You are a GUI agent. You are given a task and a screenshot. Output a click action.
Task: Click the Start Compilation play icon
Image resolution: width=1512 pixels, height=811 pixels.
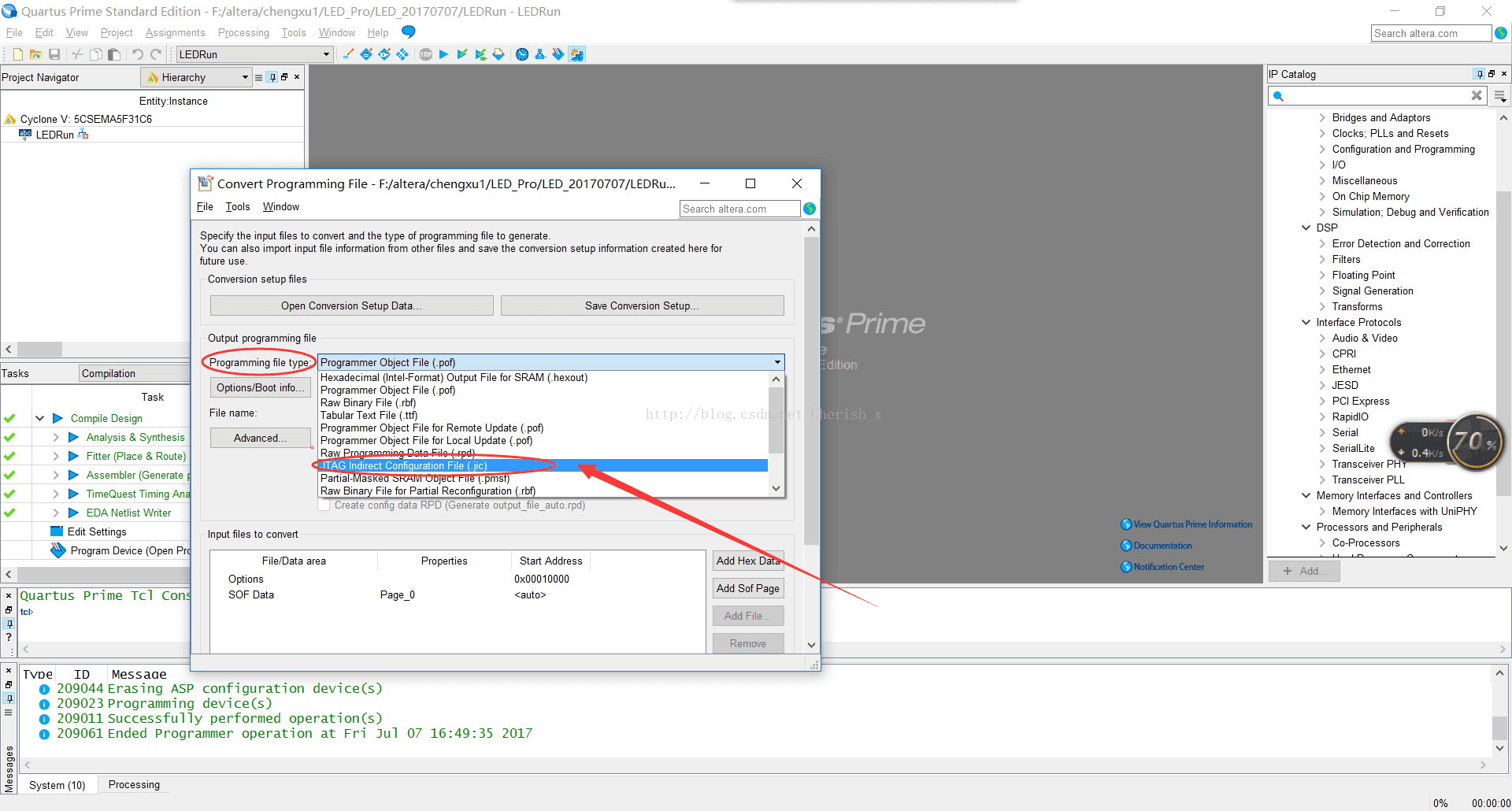pyautogui.click(x=443, y=54)
